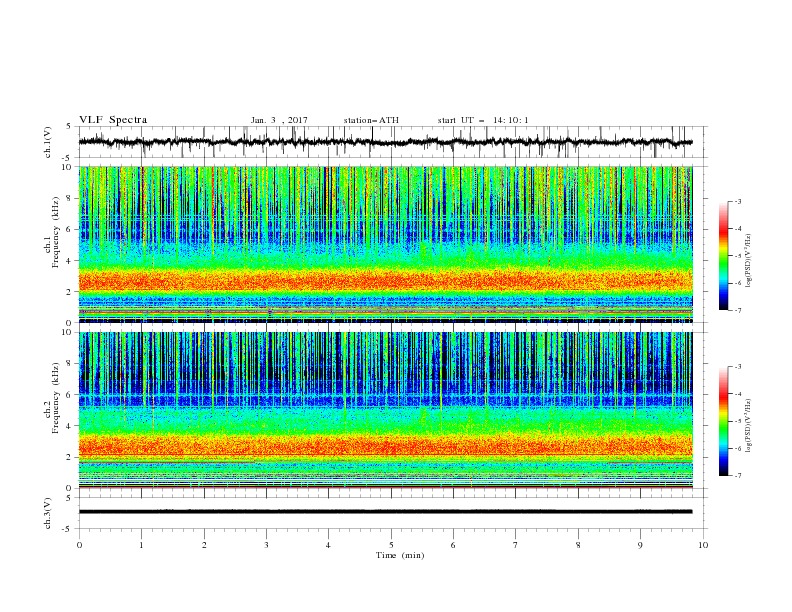The image size is (792, 612).
Task: Click the '-3' label on ch.1 color bar
Action: [737, 201]
